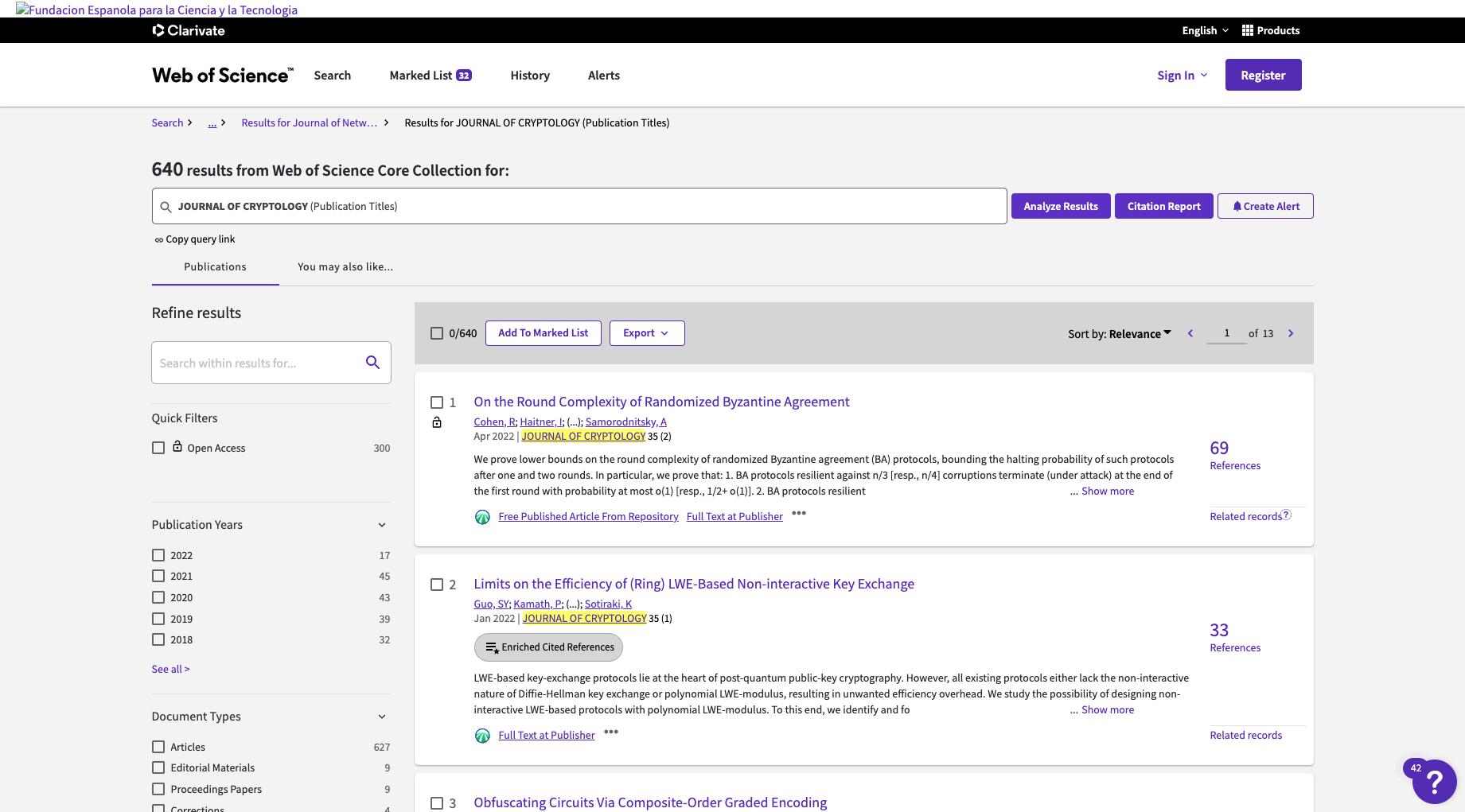Collapse the Document Types section

tap(382, 717)
